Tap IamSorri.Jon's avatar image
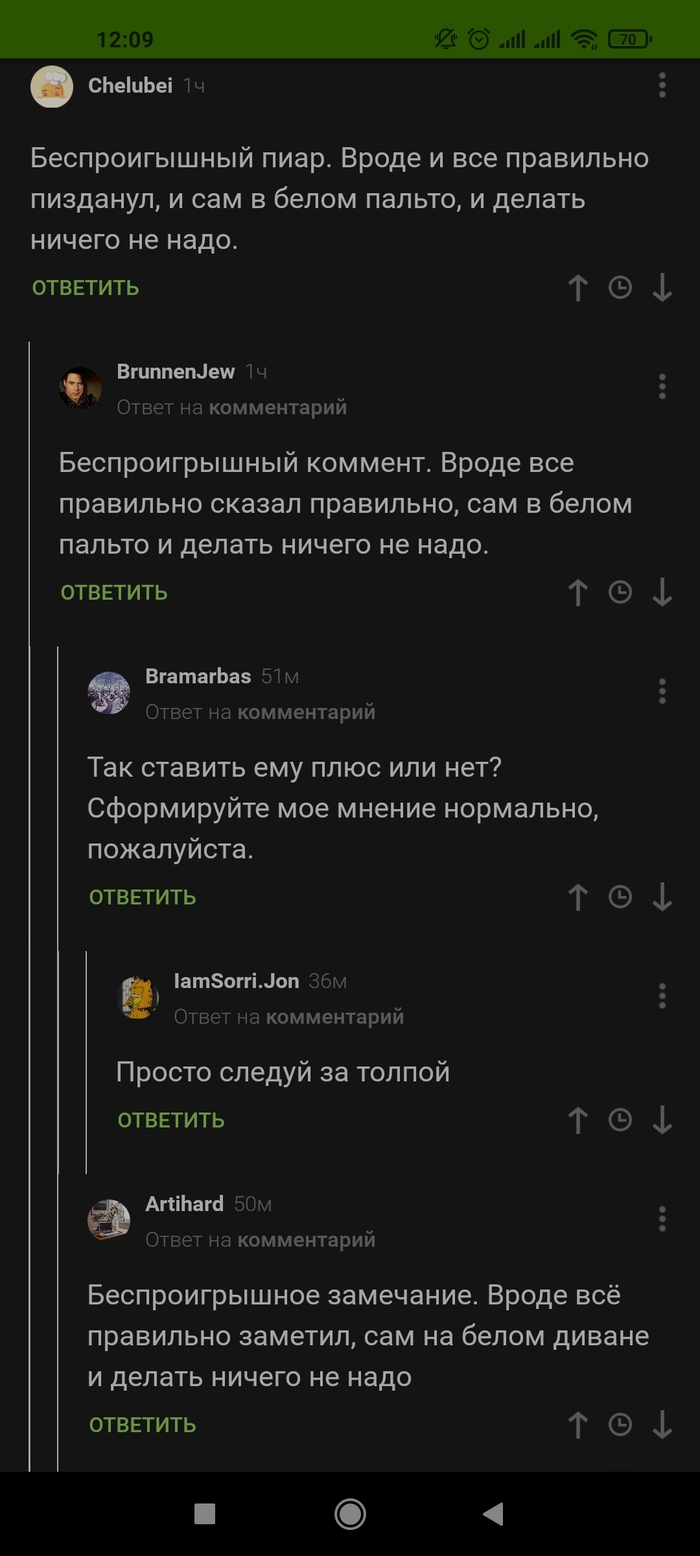This screenshot has height=1556, width=700. [139, 997]
